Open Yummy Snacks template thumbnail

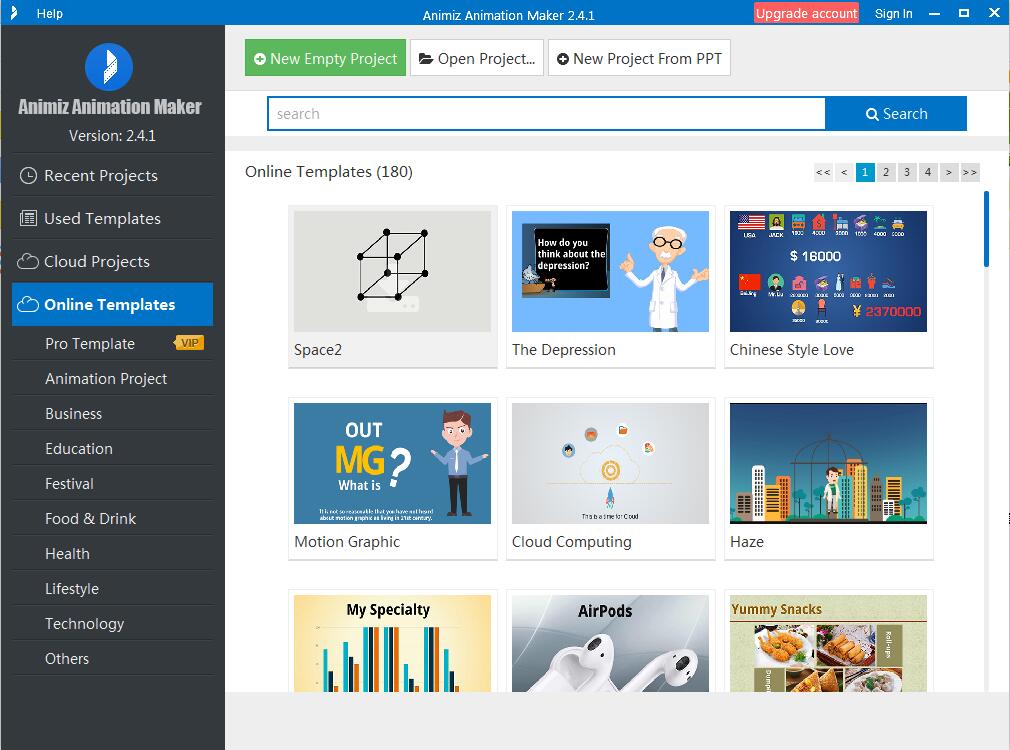[828, 643]
